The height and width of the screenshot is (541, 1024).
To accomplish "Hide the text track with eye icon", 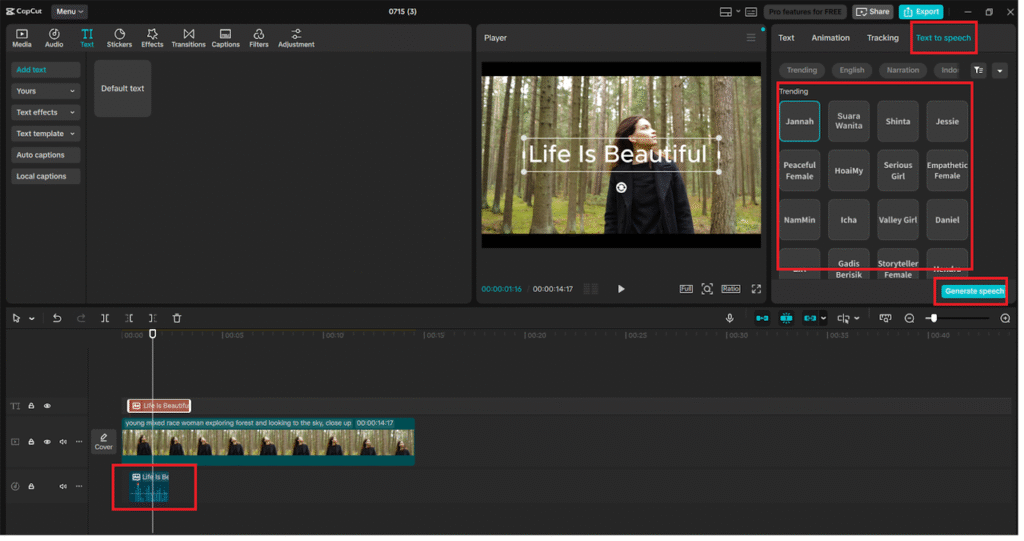I will pos(47,406).
